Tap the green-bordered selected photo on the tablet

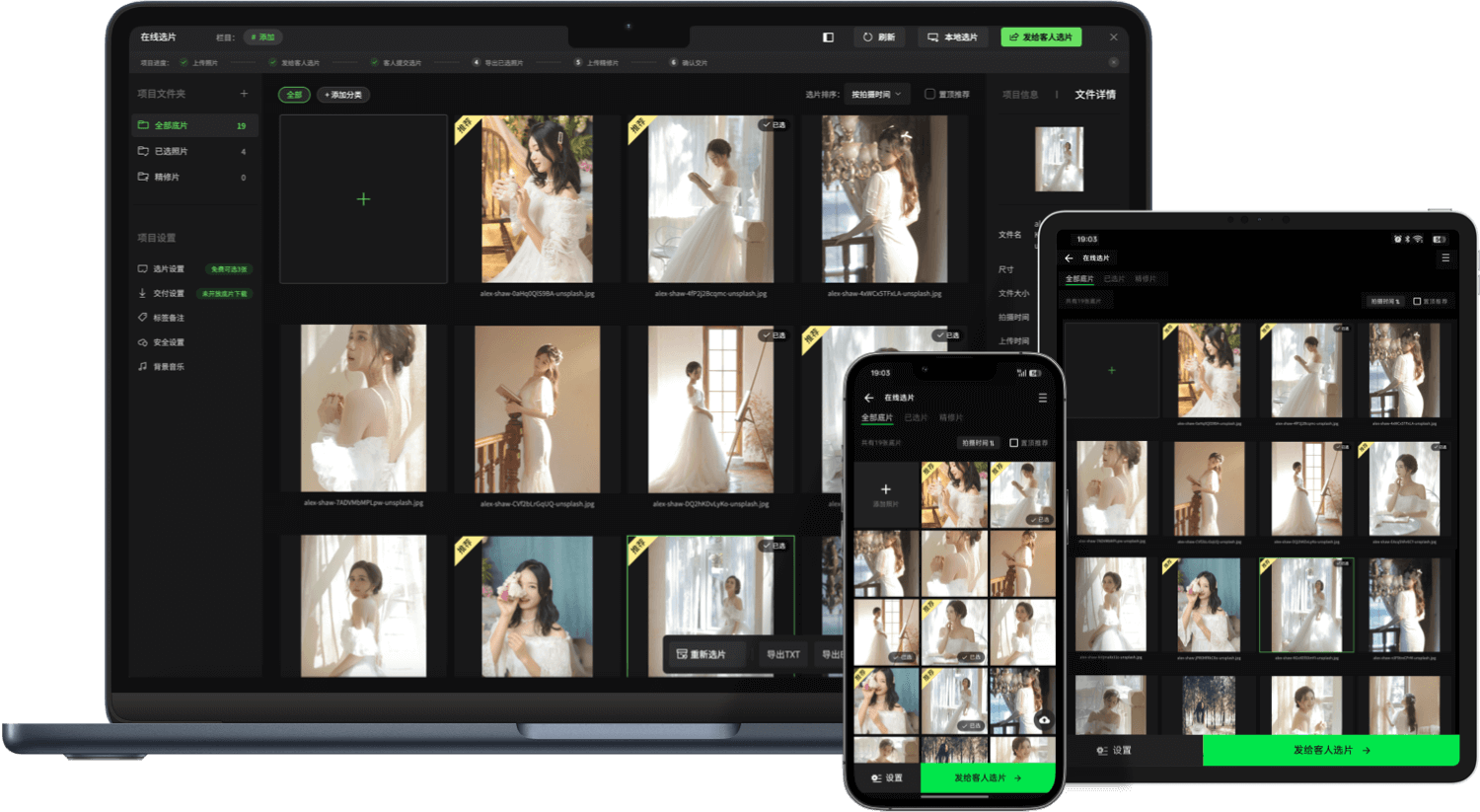point(1306,605)
